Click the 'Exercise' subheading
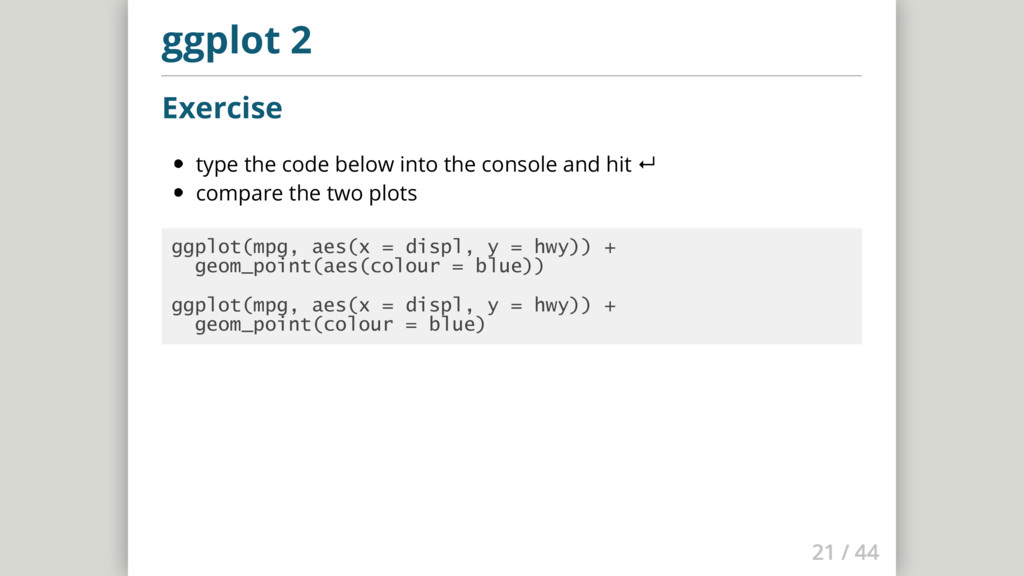This screenshot has width=1024, height=576. pos(222,108)
